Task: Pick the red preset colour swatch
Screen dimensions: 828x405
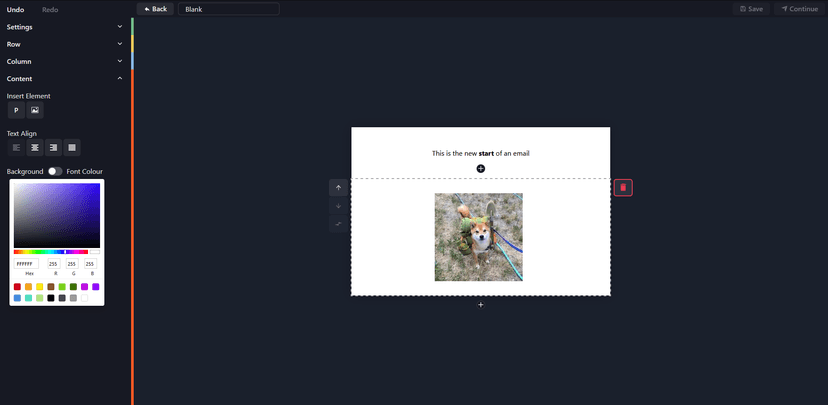Action: point(17,287)
